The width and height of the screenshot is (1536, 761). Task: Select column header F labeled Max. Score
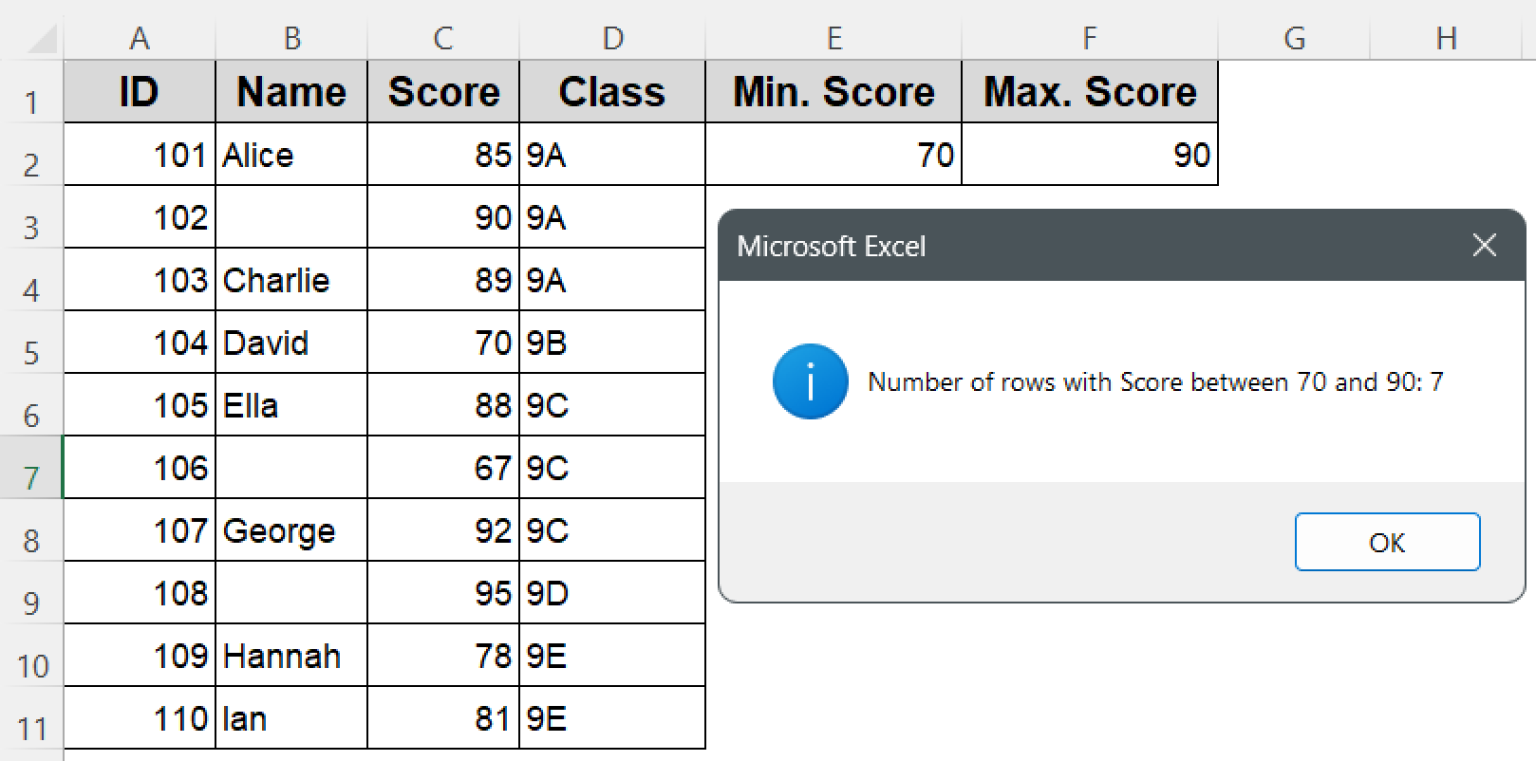click(x=1089, y=38)
